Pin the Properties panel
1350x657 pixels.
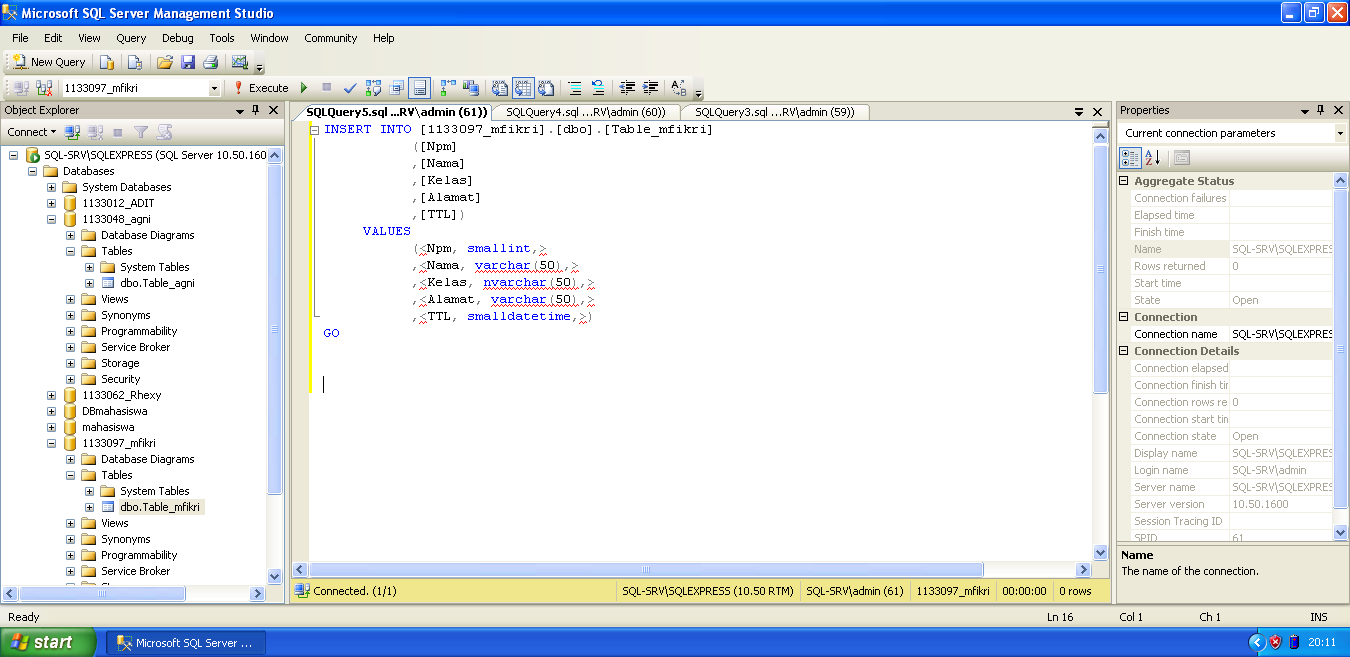coord(1321,110)
